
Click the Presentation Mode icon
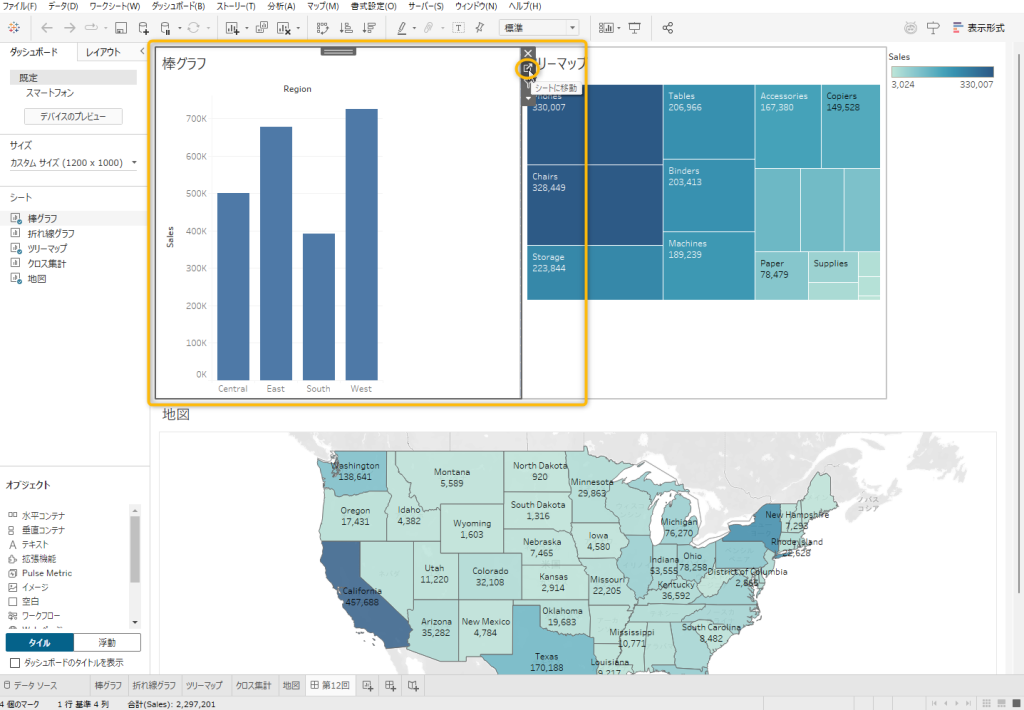[x=634, y=28]
